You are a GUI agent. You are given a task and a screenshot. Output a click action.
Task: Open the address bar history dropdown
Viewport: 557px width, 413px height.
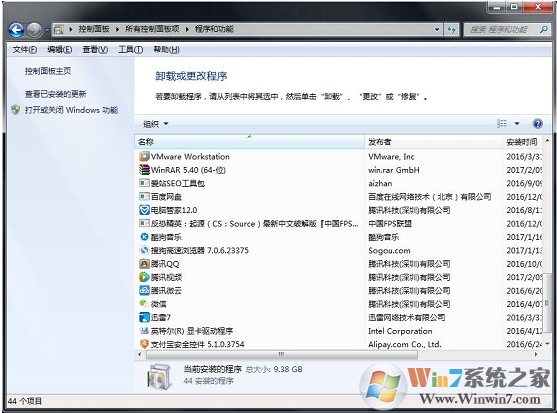437,29
